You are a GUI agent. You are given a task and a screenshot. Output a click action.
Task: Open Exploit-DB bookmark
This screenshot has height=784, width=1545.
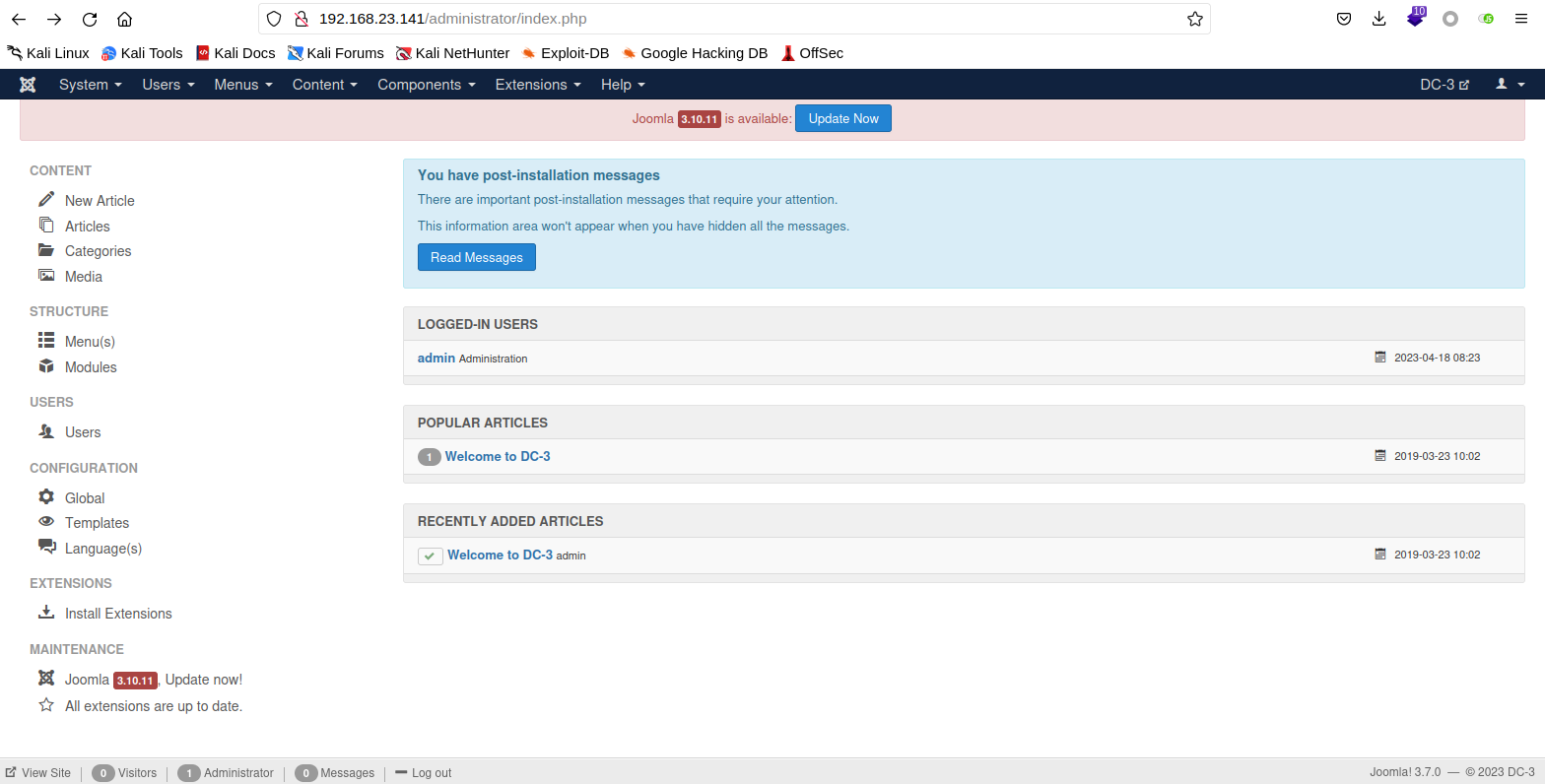coord(566,53)
